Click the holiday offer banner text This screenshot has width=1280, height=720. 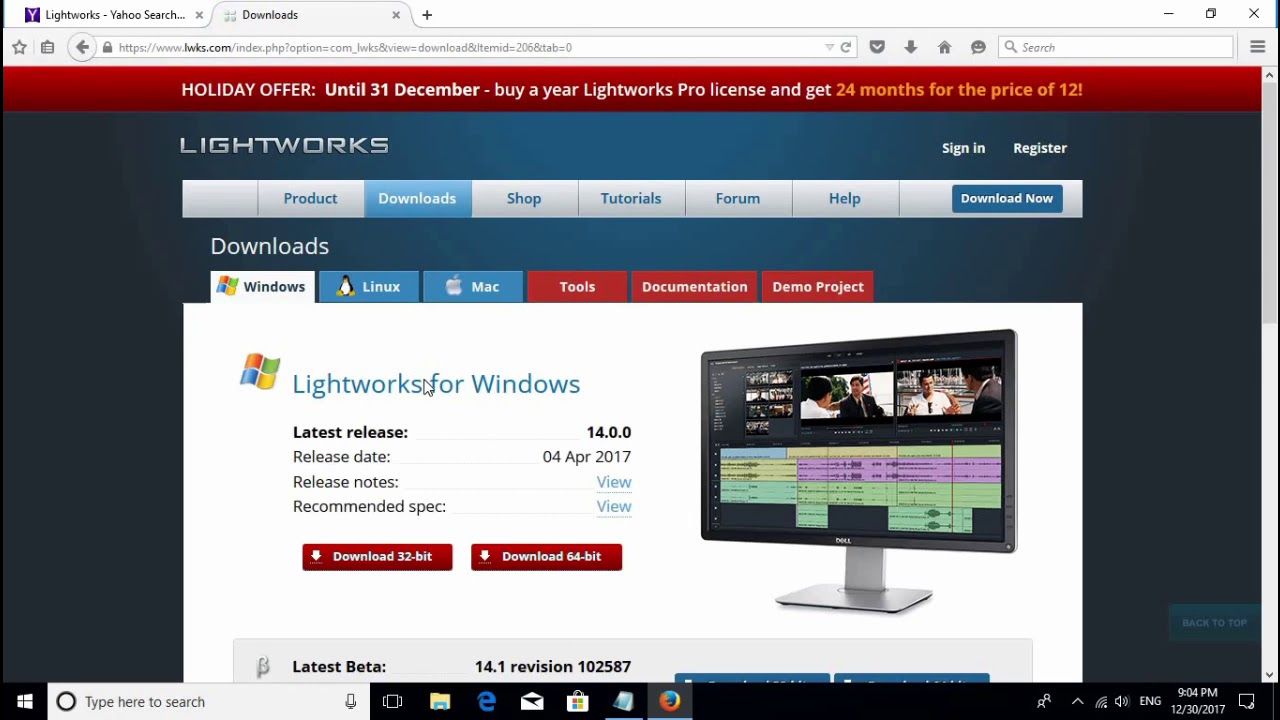coord(632,89)
